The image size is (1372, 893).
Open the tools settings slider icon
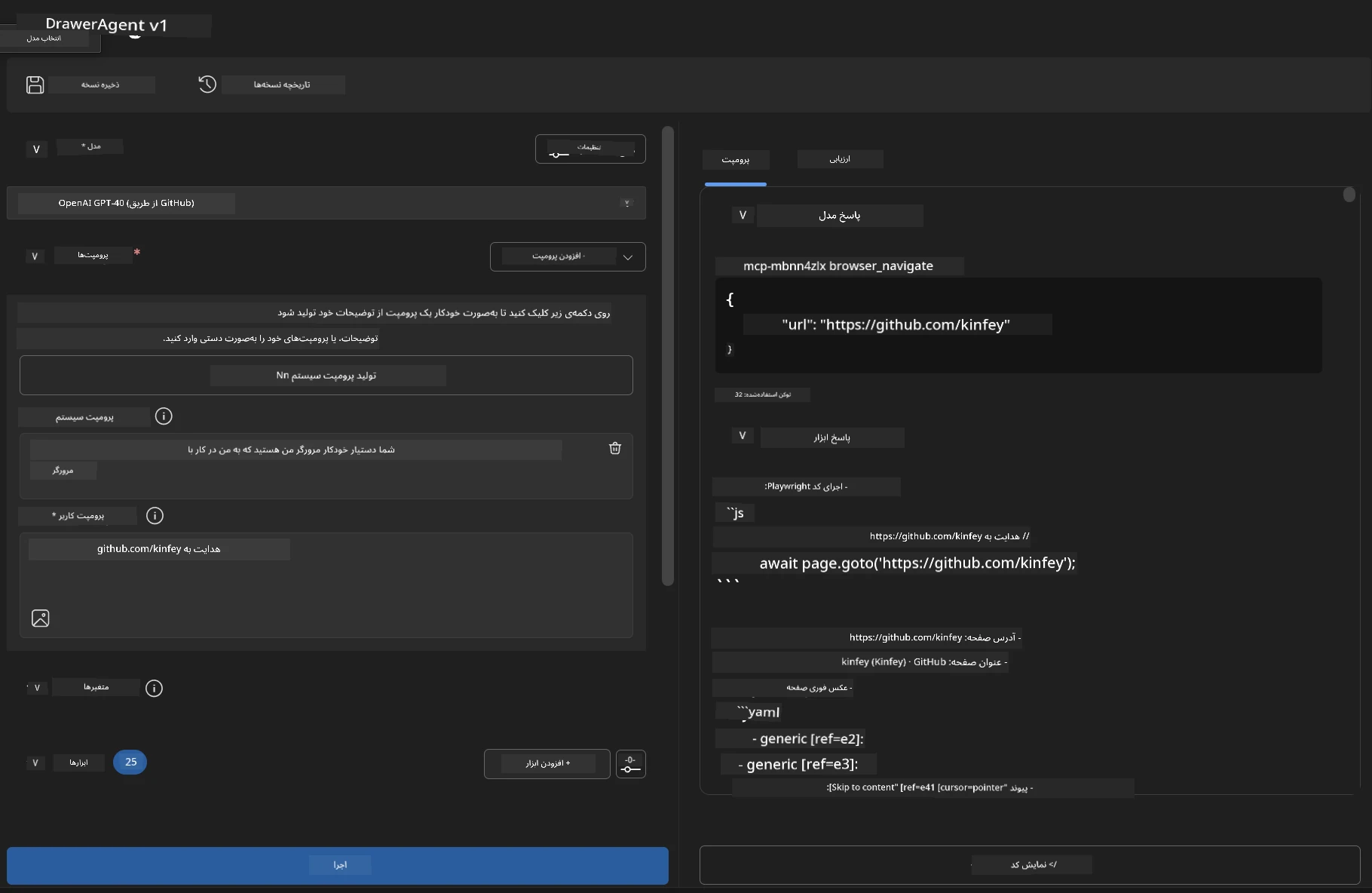[631, 764]
